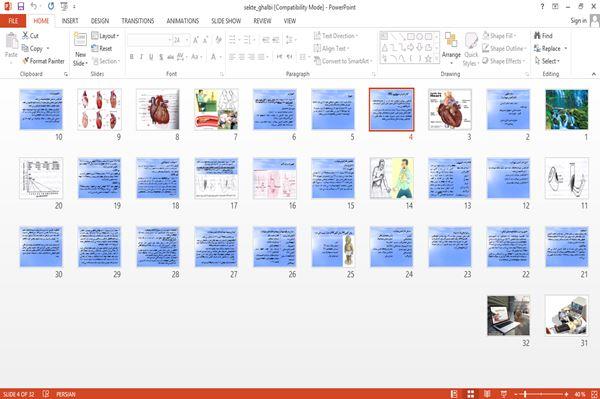Click Convert to SmartArt
Image resolution: width=600 pixels, height=399 pixels.
coord(342,61)
